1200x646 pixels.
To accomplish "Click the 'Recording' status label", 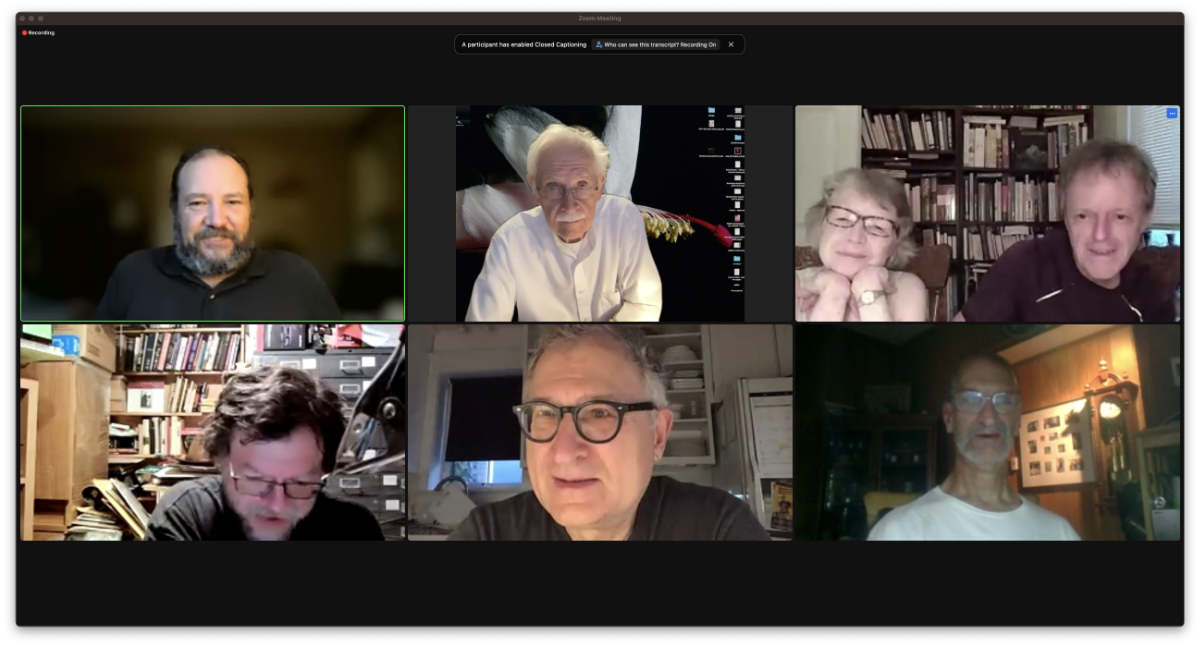I will 41,33.
